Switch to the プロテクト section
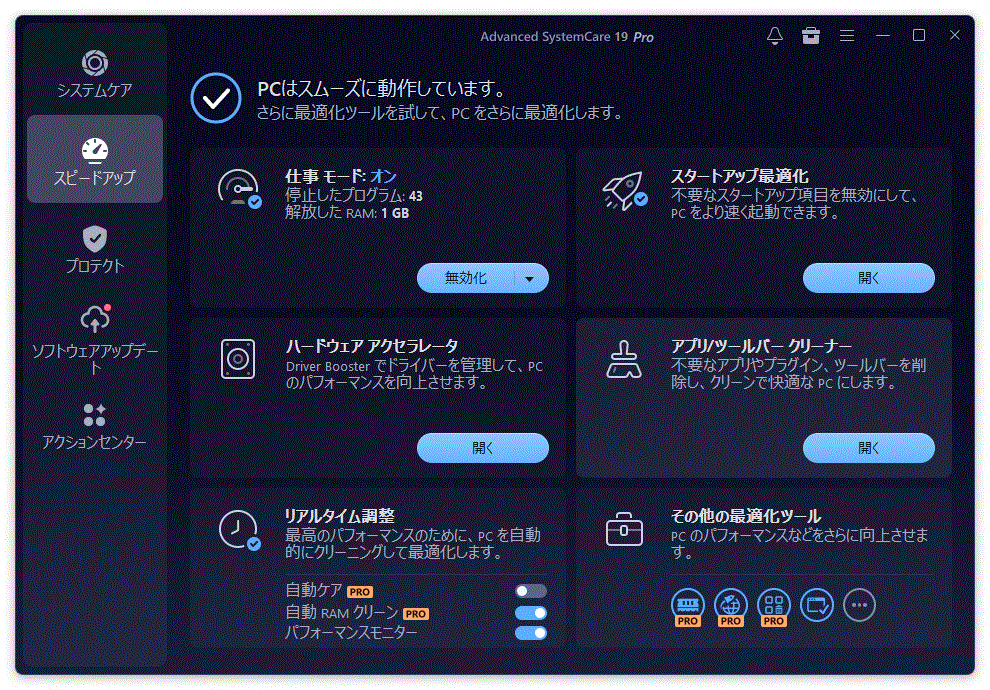 (x=94, y=248)
